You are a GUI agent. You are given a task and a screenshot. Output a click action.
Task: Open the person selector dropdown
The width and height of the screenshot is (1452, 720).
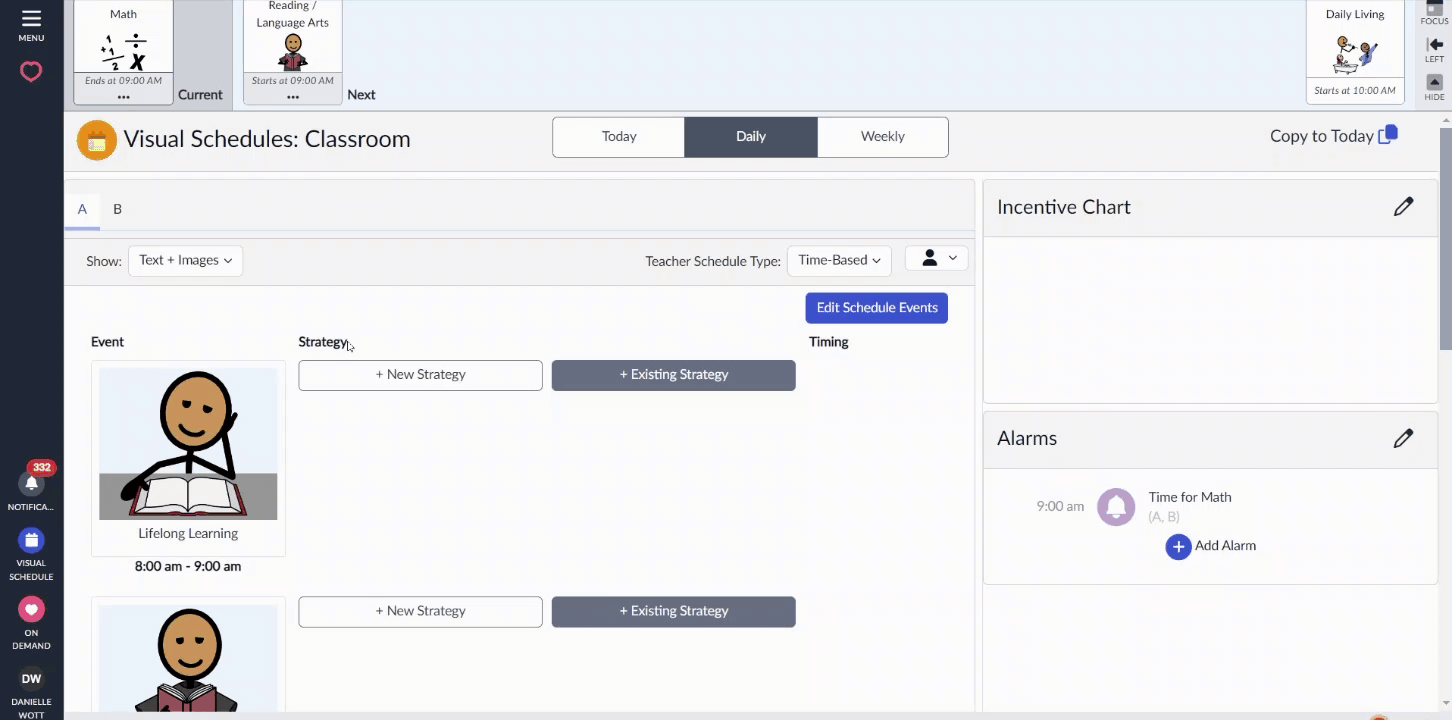click(937, 258)
